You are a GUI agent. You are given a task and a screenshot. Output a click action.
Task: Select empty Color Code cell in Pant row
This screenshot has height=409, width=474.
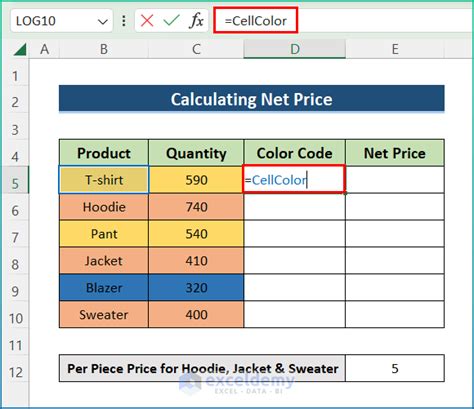(x=295, y=234)
